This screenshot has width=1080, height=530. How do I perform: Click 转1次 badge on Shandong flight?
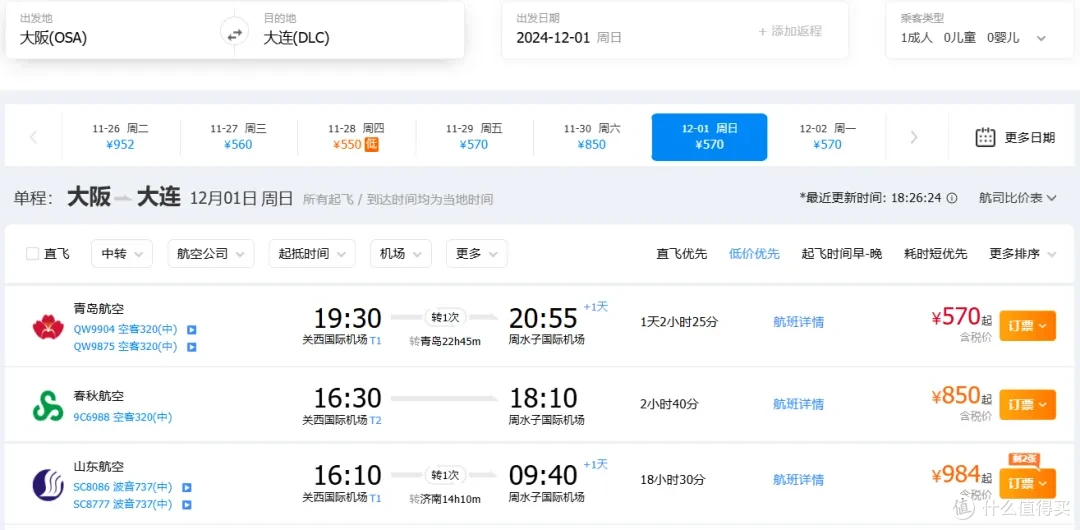446,475
